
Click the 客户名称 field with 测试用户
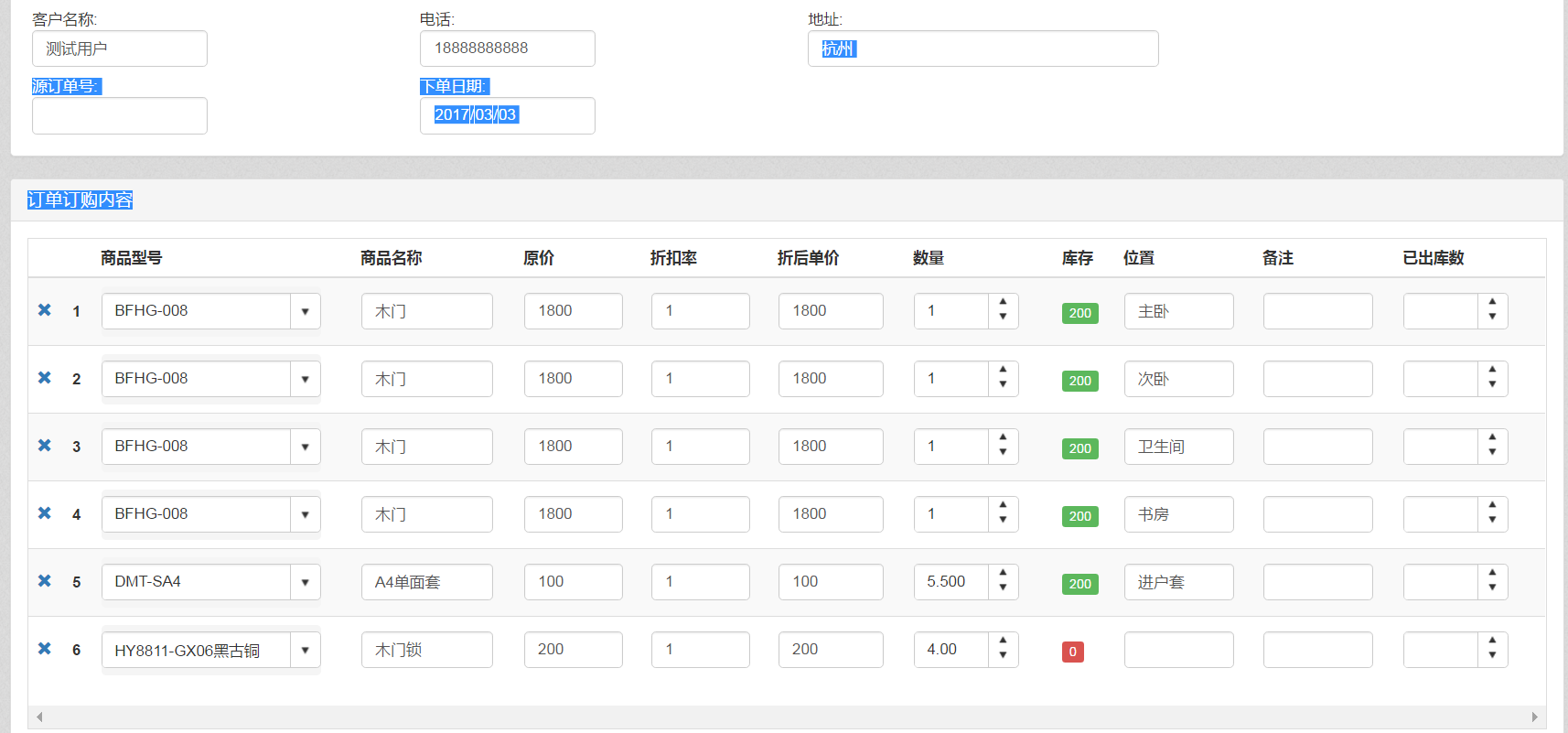pyautogui.click(x=120, y=49)
